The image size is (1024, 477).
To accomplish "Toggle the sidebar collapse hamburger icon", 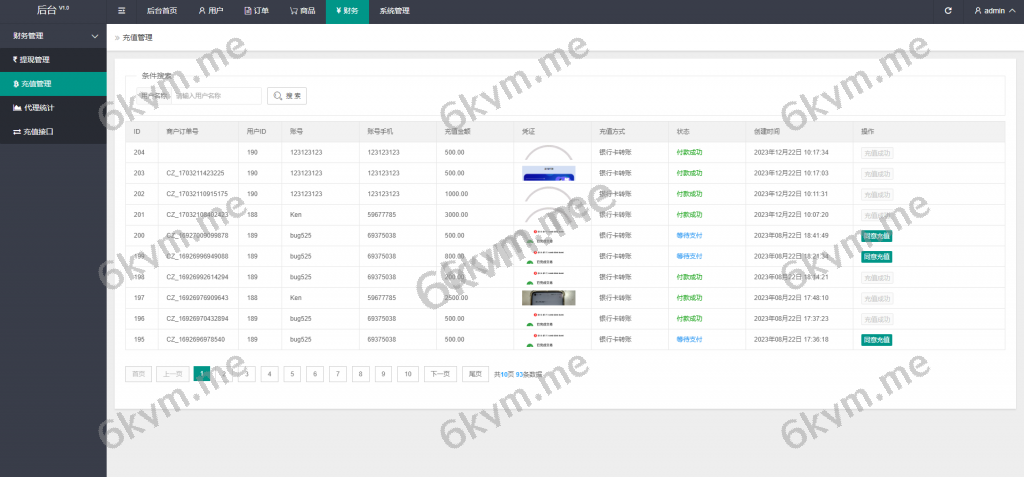I will (121, 11).
